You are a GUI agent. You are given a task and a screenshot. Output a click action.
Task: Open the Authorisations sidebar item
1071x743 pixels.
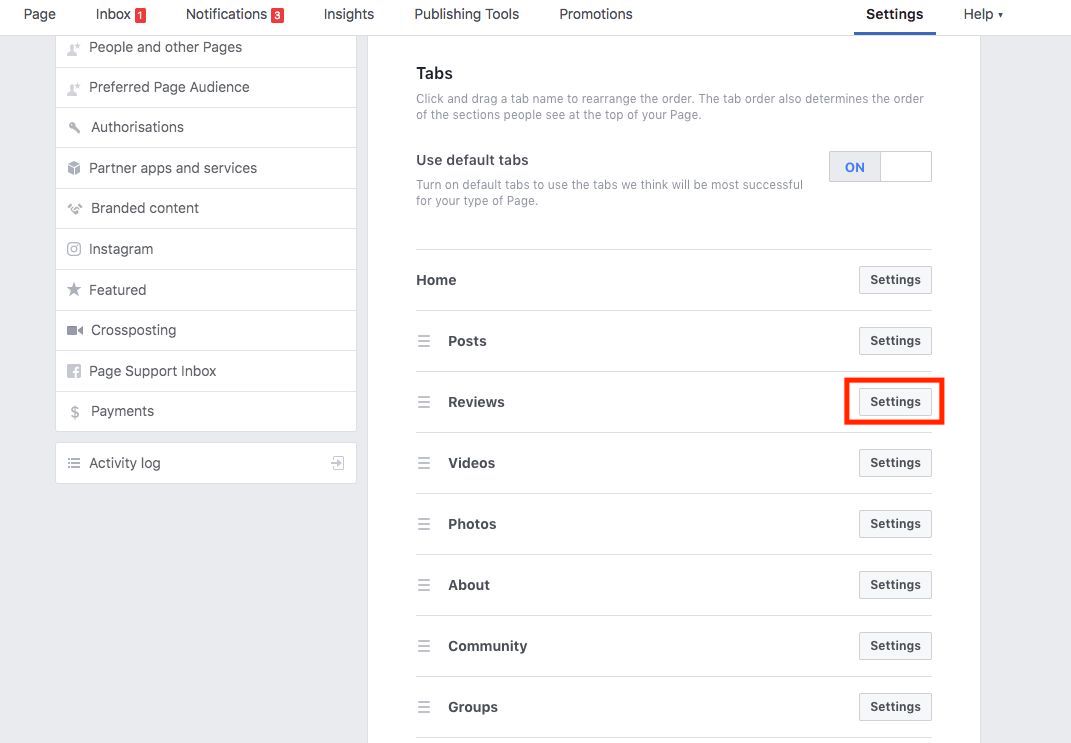(x=206, y=128)
